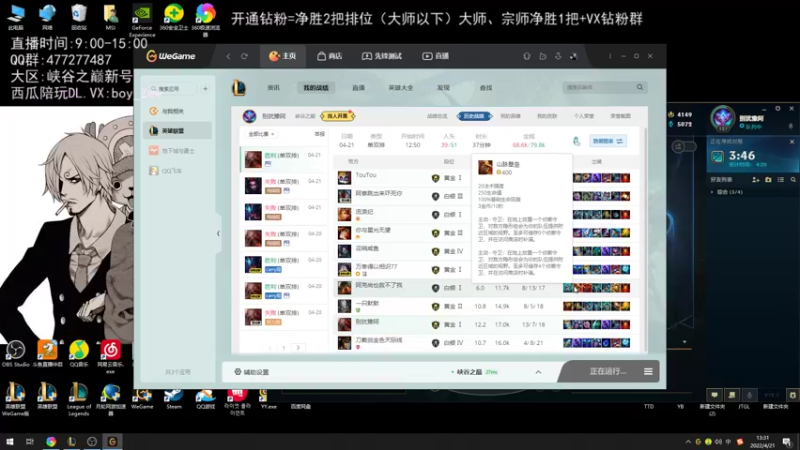The width and height of the screenshot is (800, 450).
Task: Open the 查找 tab
Action: 486,88
